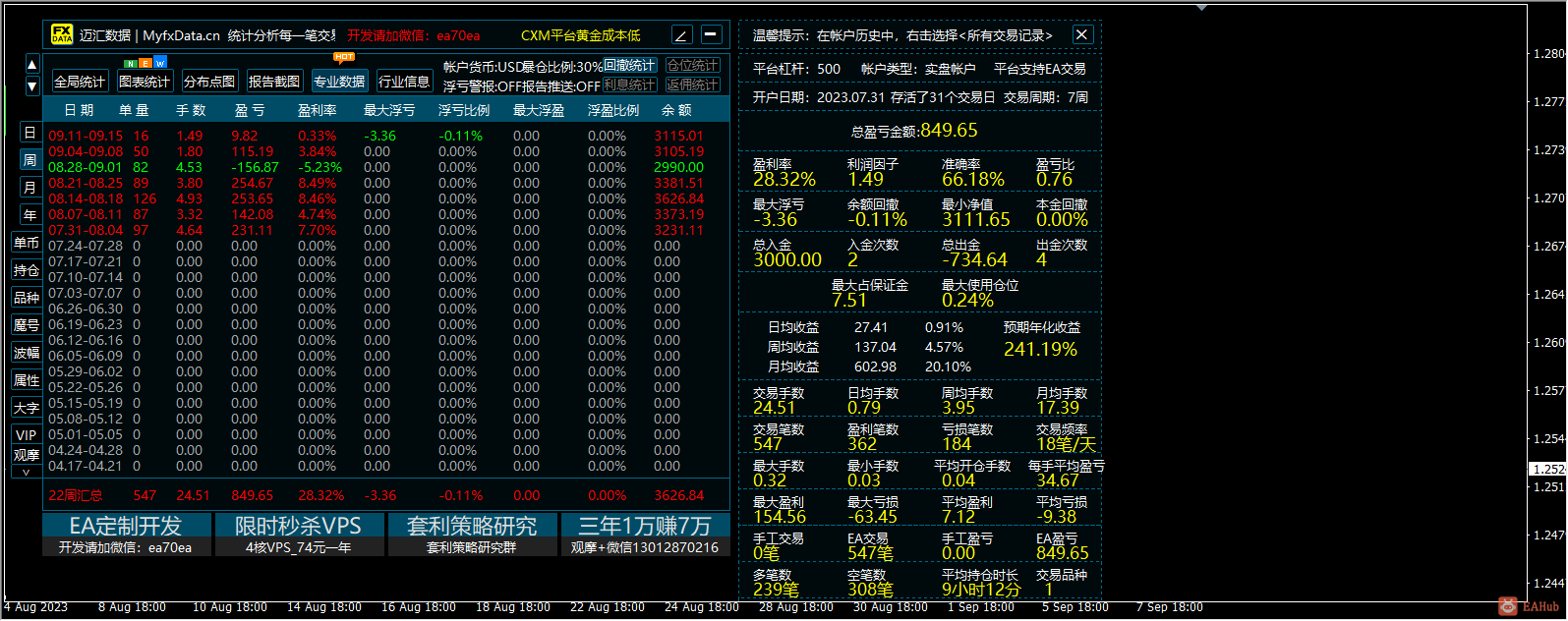Open the 行业信息 tab

404,82
